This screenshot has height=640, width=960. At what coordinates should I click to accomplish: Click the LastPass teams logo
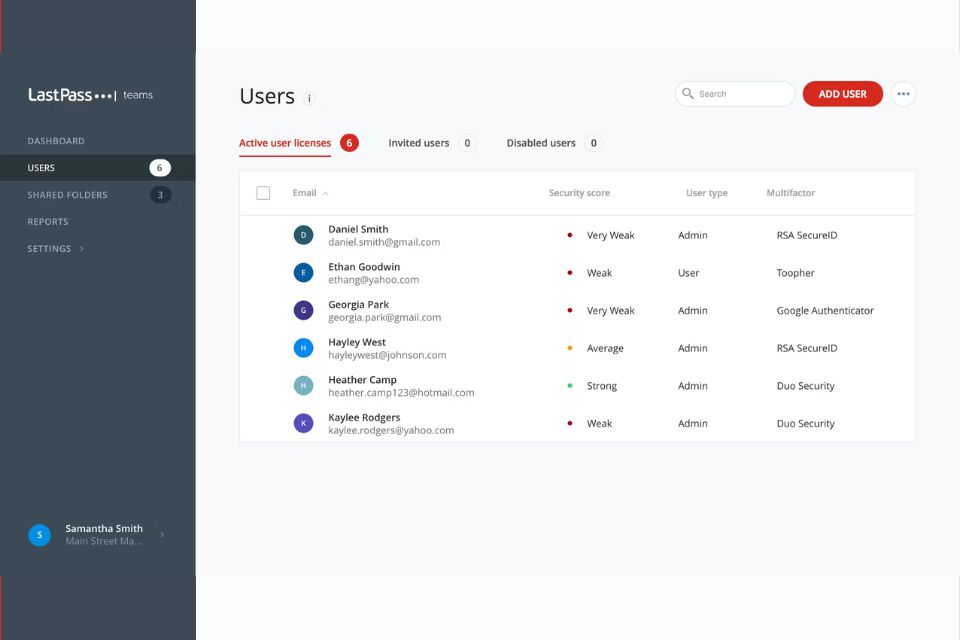pos(90,95)
